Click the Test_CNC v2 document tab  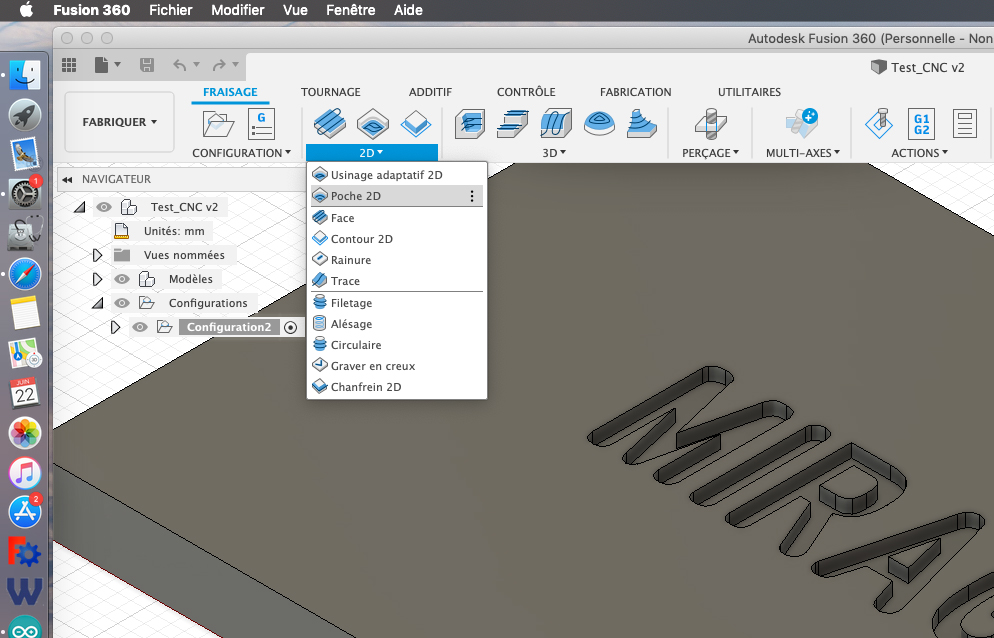tap(918, 67)
